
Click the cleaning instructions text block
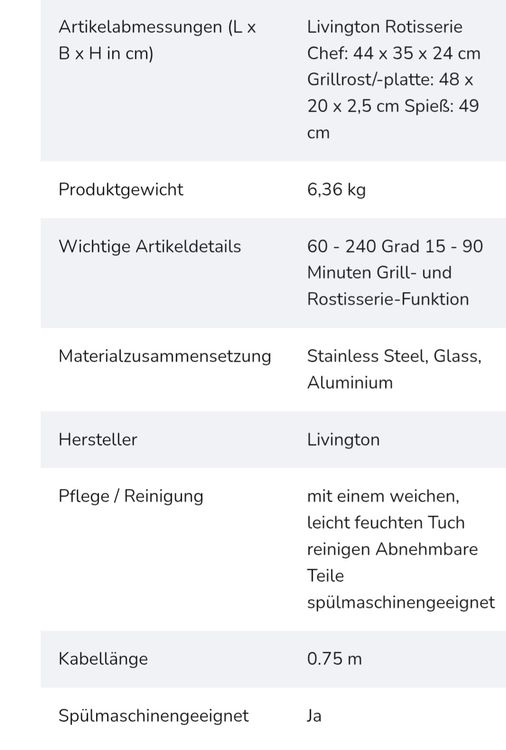click(401, 549)
